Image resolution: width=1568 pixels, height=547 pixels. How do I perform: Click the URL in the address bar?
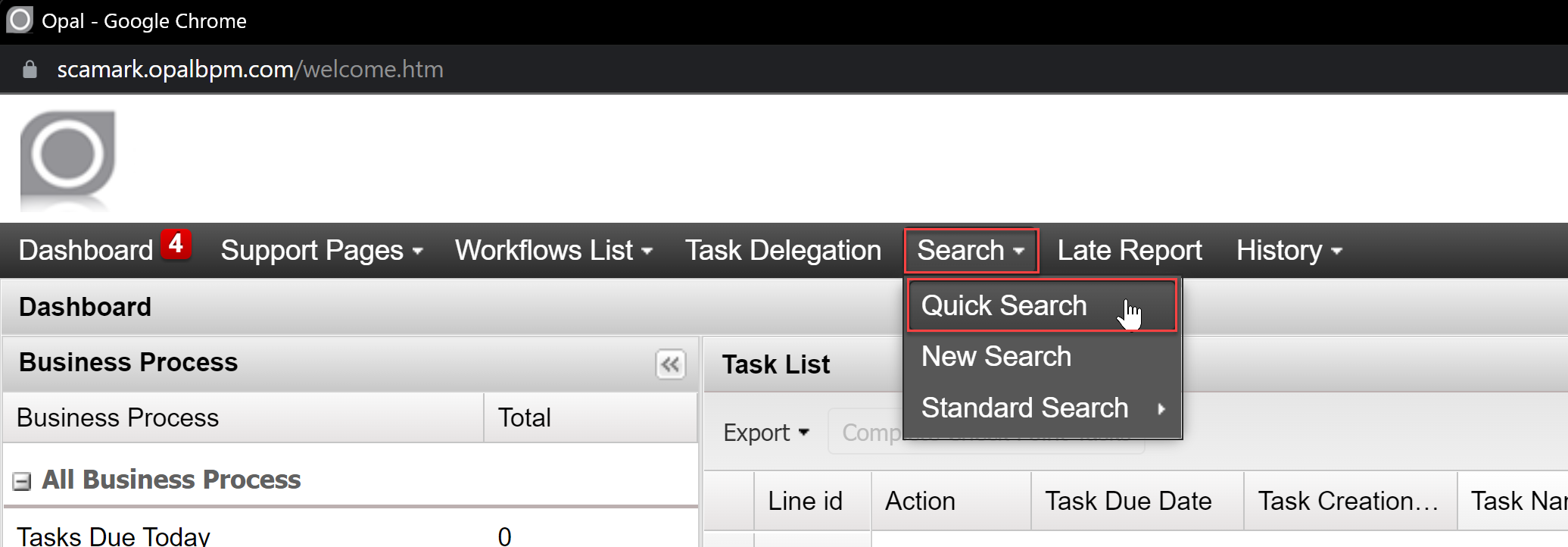pos(250,70)
